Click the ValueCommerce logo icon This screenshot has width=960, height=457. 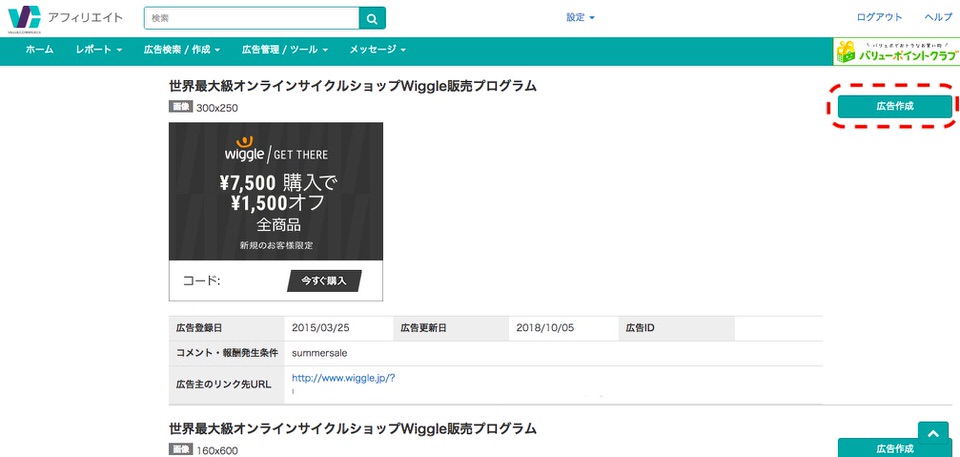24,18
